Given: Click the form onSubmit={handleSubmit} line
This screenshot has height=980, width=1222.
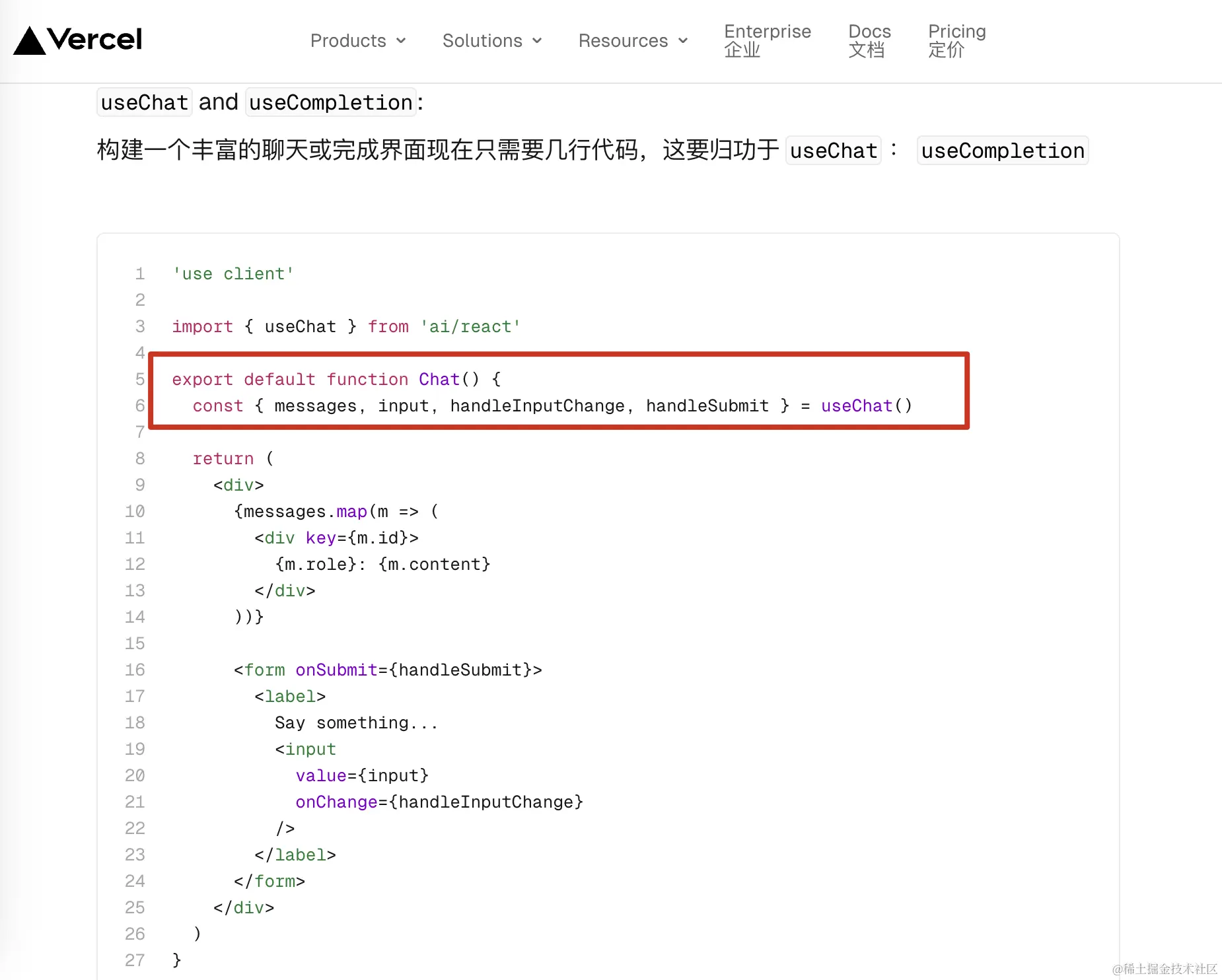Looking at the screenshot, I should point(388,670).
